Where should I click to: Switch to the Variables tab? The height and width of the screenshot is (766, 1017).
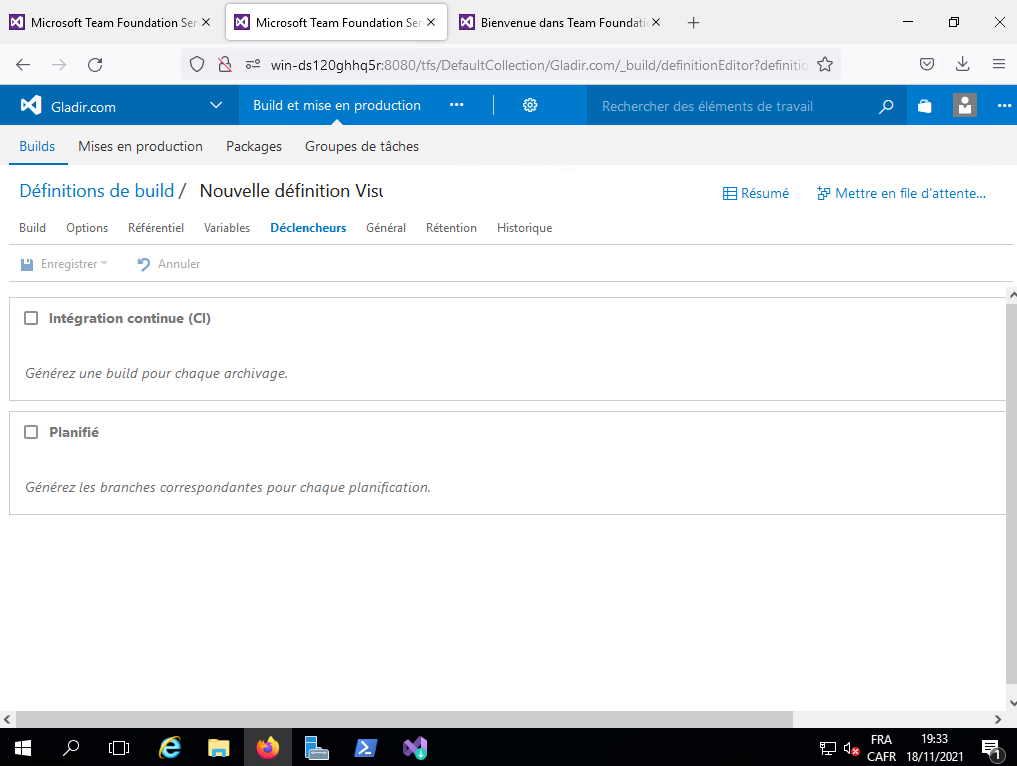[227, 228]
